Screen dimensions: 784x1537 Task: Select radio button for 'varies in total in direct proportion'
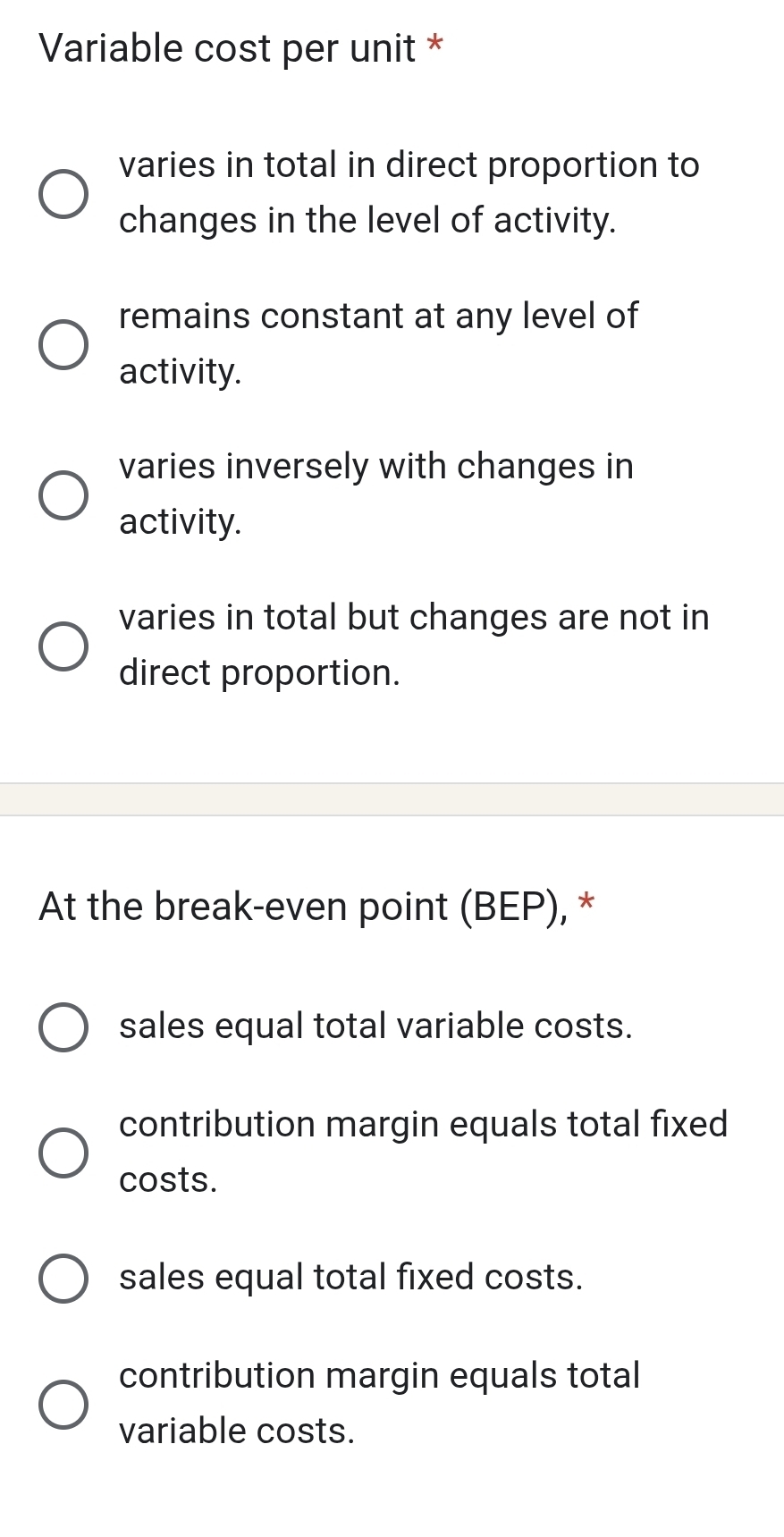pyautogui.click(x=63, y=193)
